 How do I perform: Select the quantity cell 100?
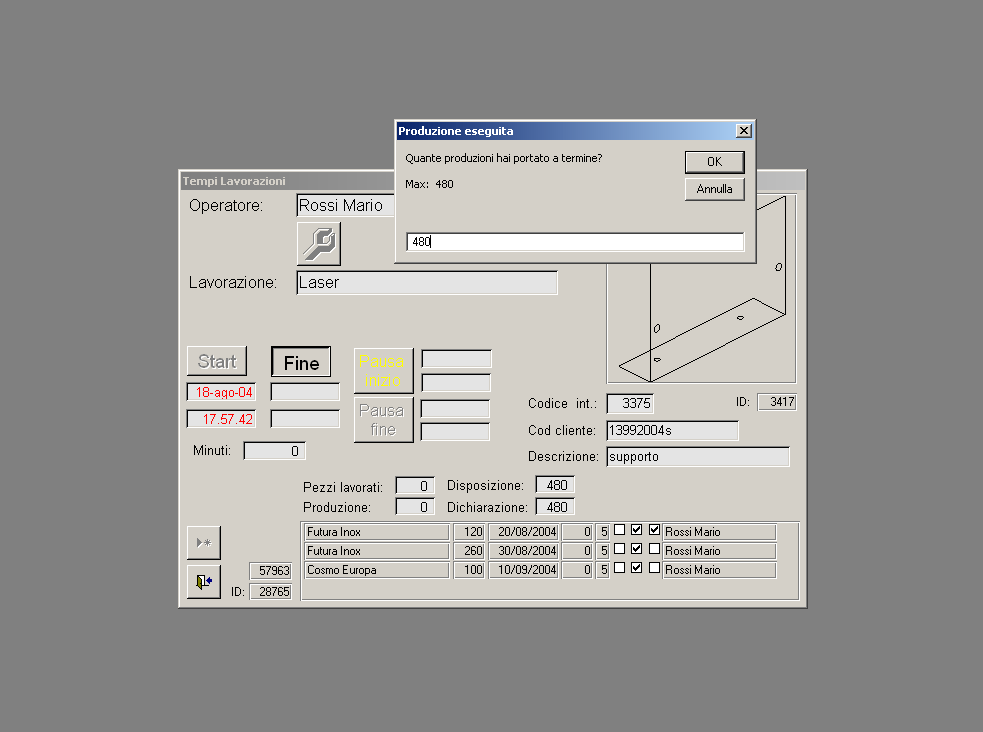tap(469, 570)
